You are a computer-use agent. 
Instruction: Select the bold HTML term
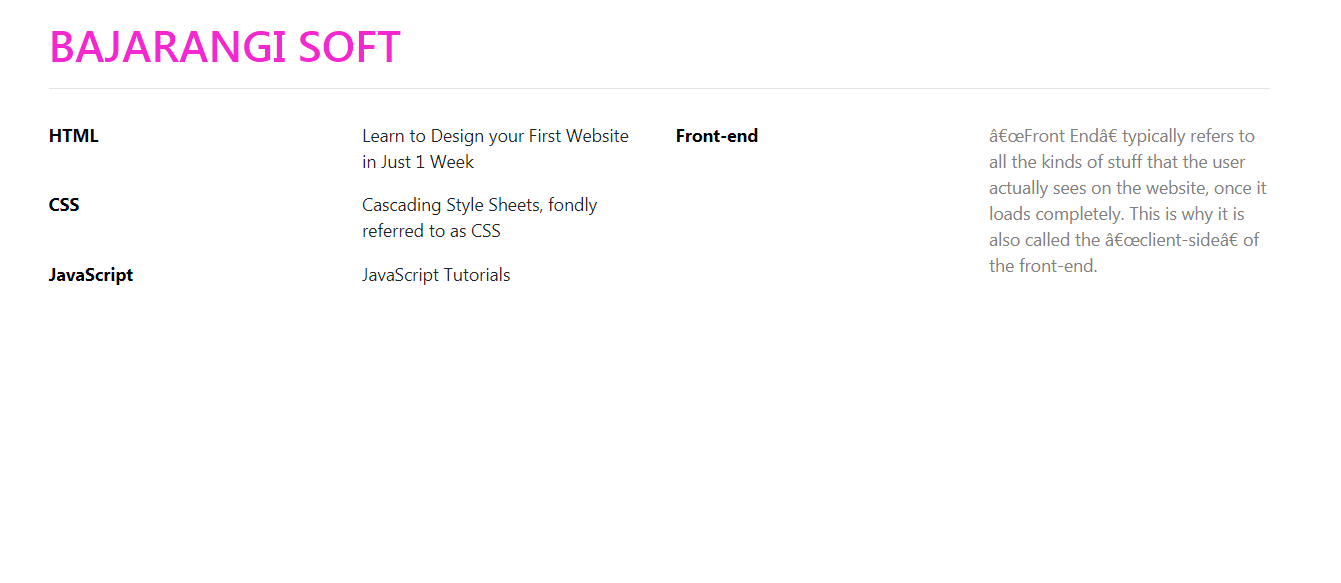(x=74, y=136)
